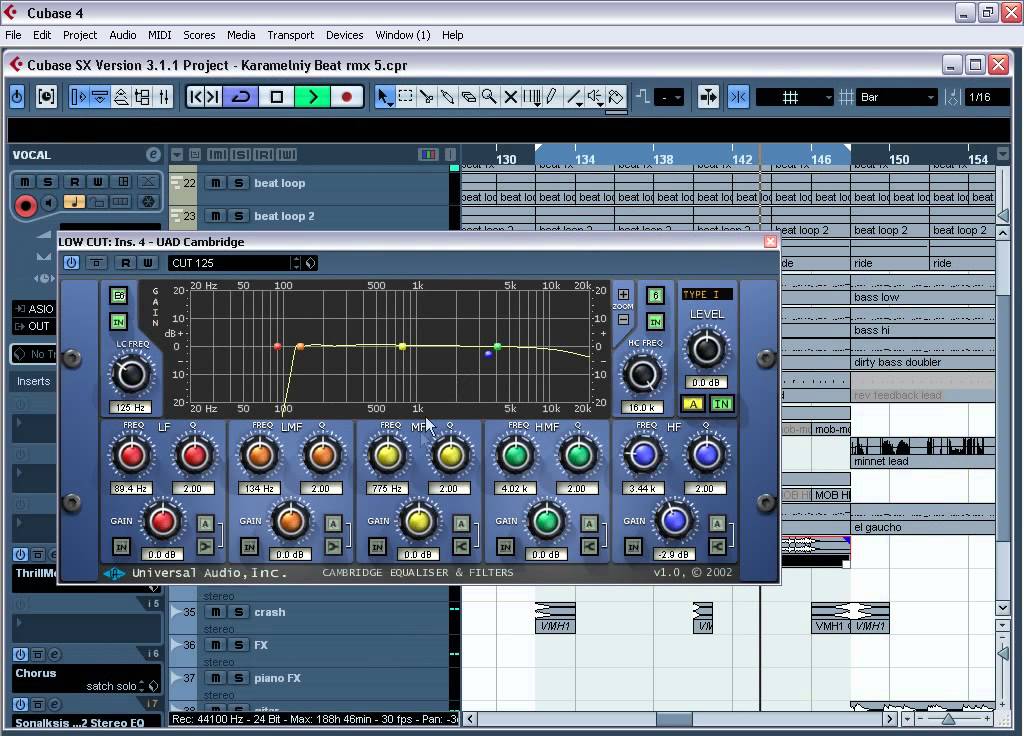Image resolution: width=1024 pixels, height=736 pixels.
Task: Select the Play speaker tool
Action: 595,97
